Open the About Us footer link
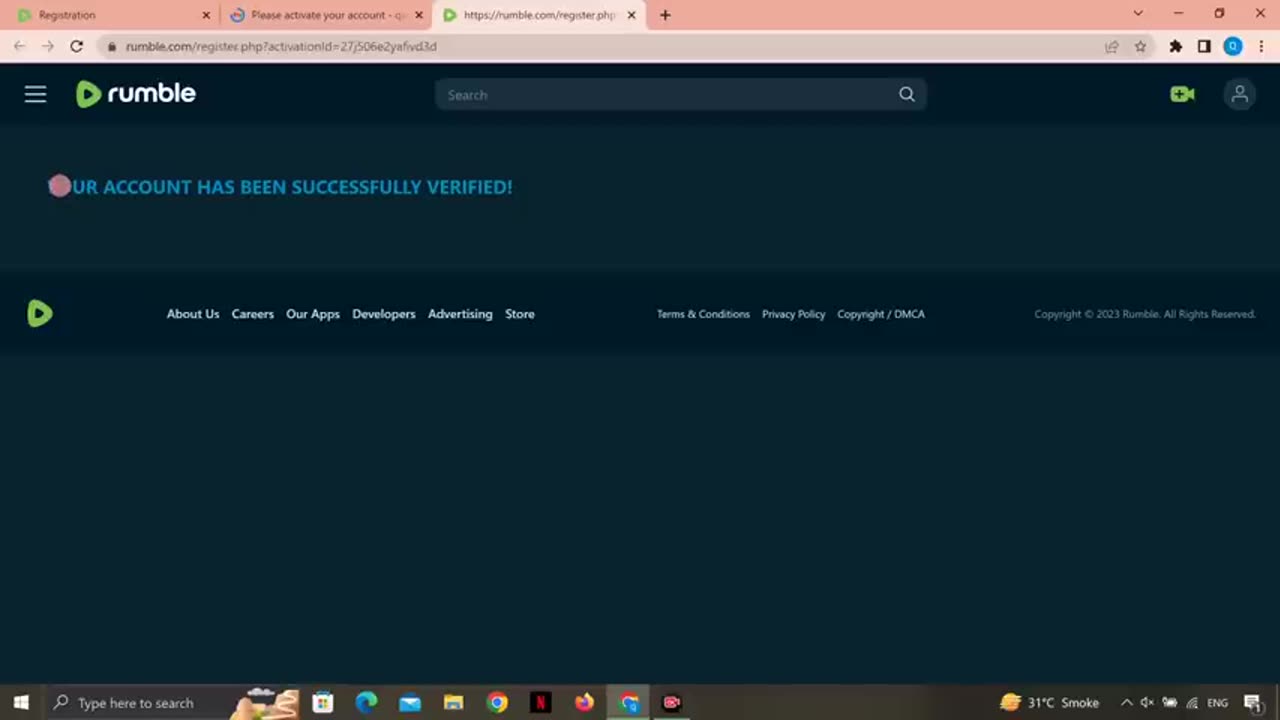1280x720 pixels. [193, 314]
